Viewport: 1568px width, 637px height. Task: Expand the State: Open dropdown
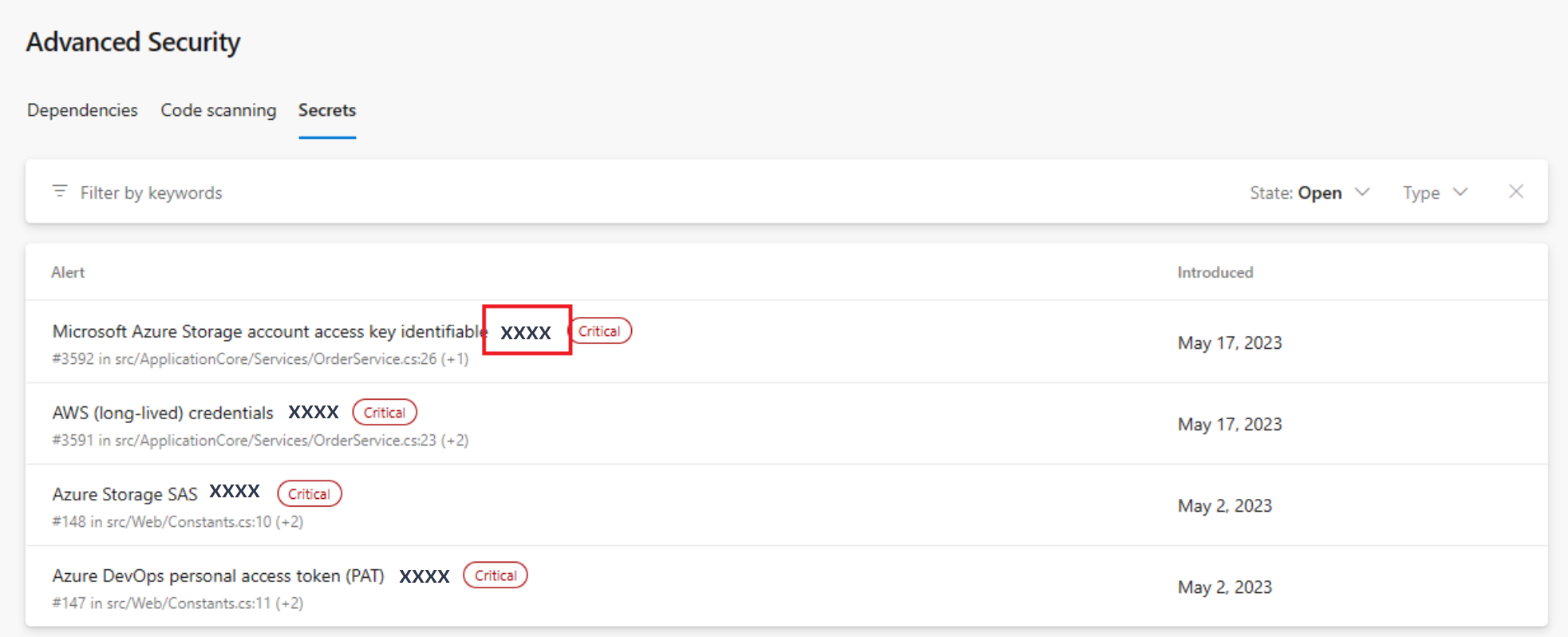(x=1309, y=192)
